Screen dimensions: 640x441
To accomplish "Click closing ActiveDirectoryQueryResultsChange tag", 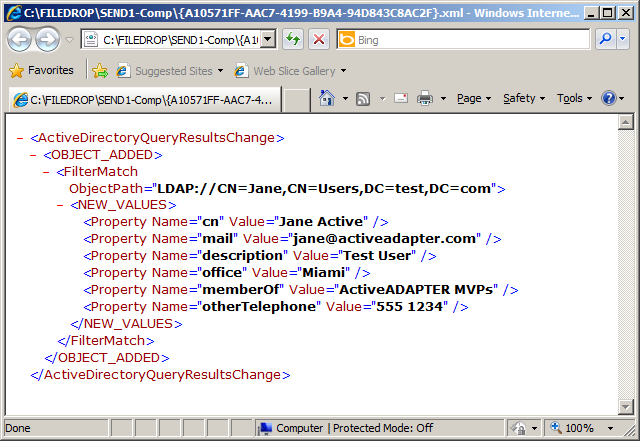I will 160,375.
